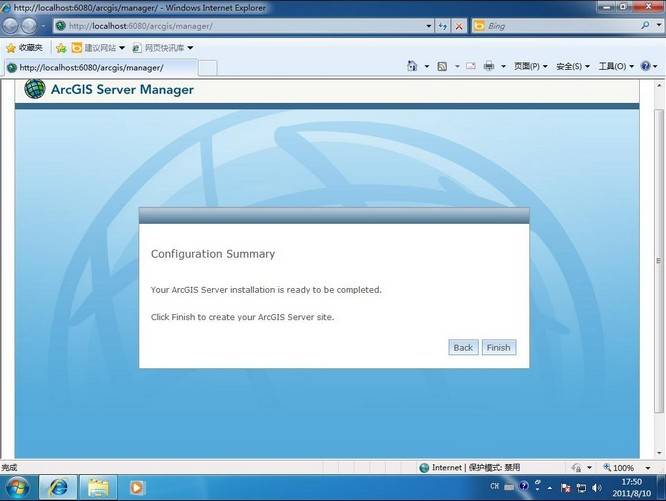Click the Windows Start button
This screenshot has width=666, height=501.
17,487
